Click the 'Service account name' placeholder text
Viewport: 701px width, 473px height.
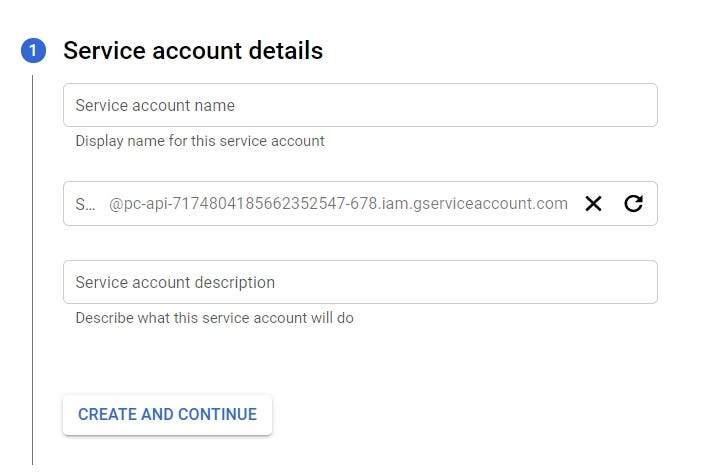(155, 105)
